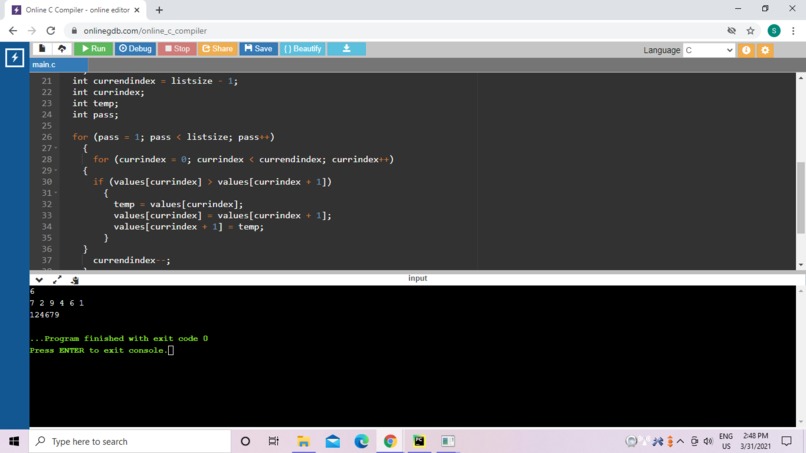This screenshot has height=453, width=806.
Task: Click the download code icon button
Action: [x=346, y=49]
